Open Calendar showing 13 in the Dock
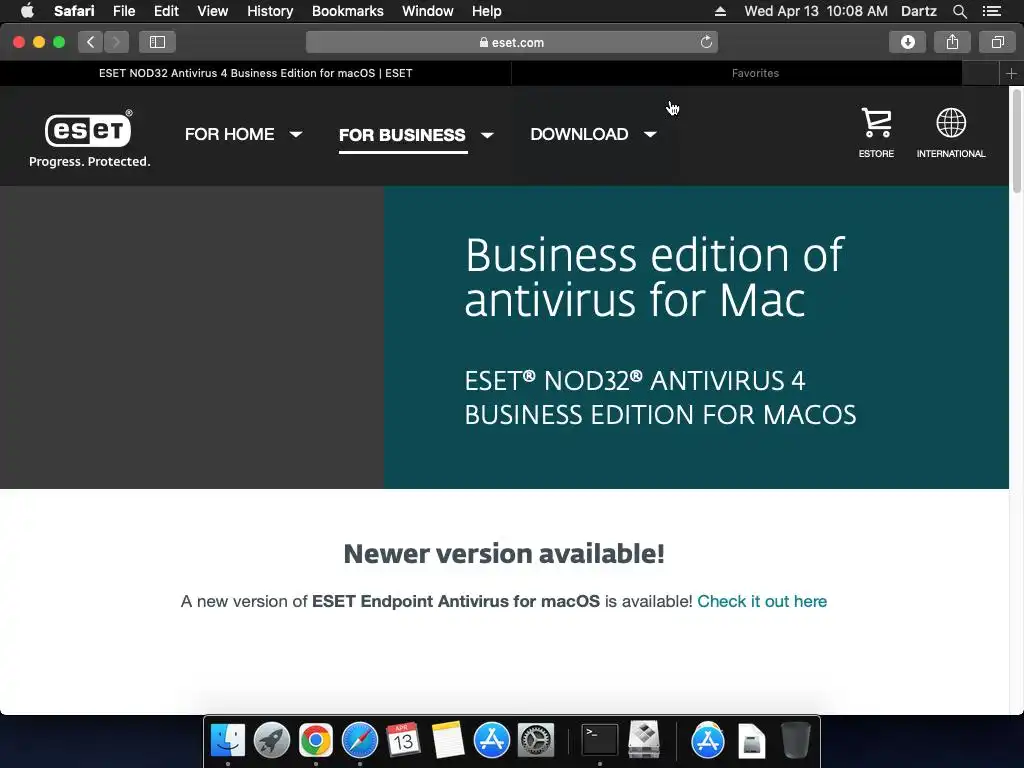 point(403,740)
